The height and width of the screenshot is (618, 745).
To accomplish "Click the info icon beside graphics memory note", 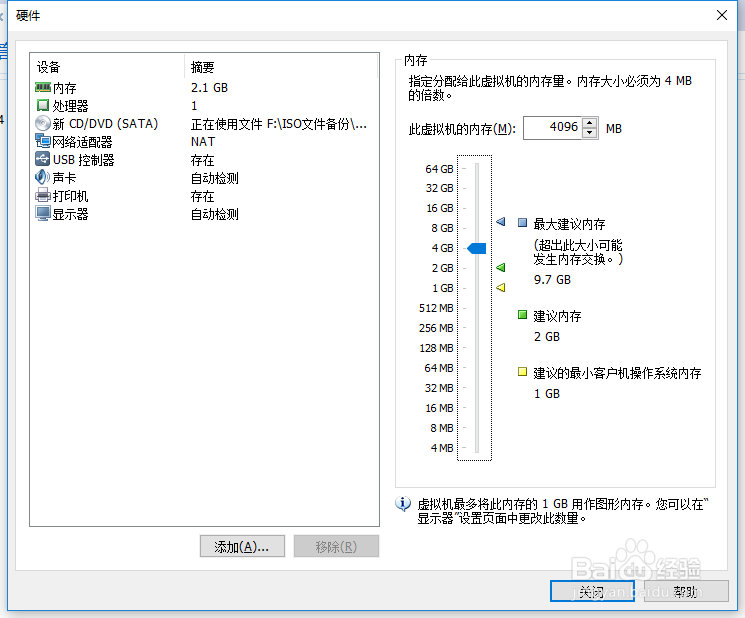I will click(403, 504).
